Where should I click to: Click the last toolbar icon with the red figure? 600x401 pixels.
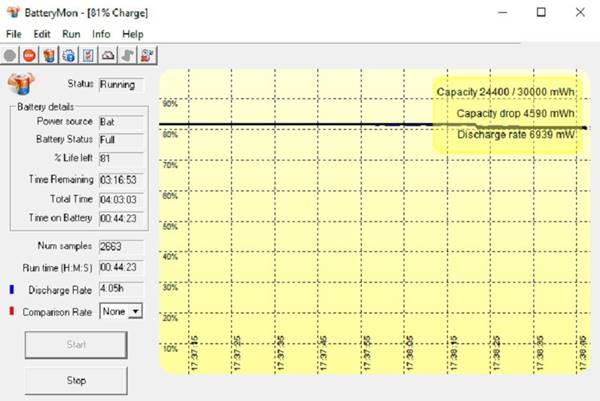(x=147, y=56)
